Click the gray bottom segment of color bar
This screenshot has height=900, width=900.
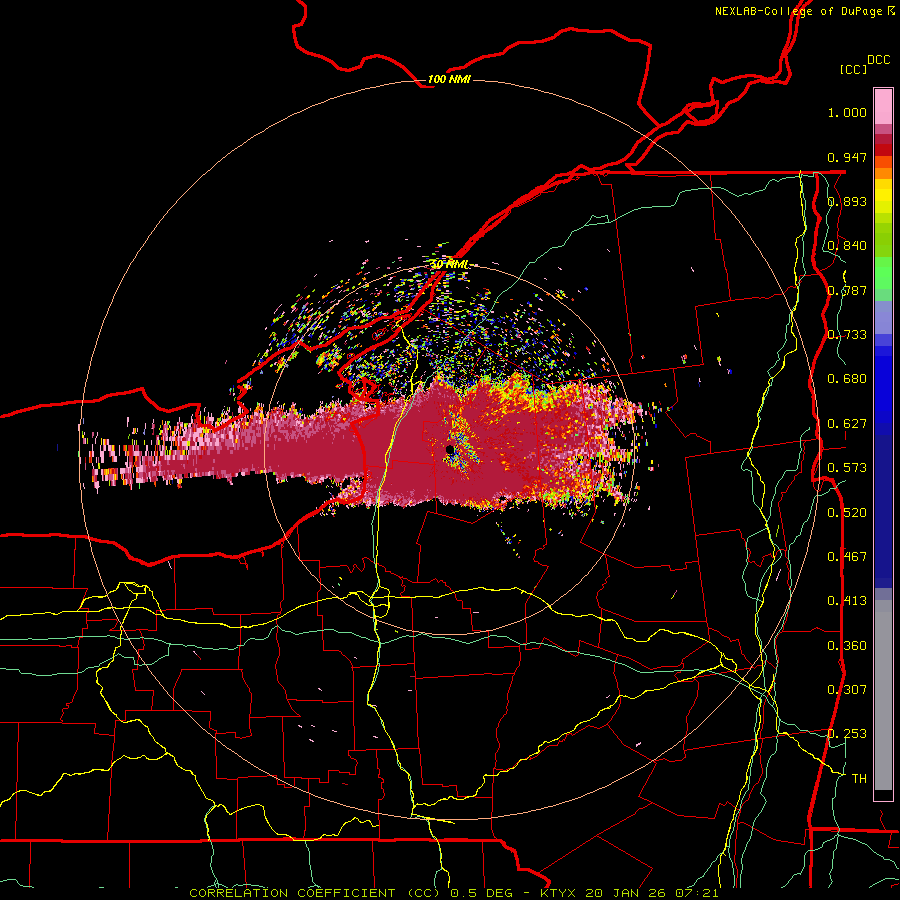coord(883,695)
